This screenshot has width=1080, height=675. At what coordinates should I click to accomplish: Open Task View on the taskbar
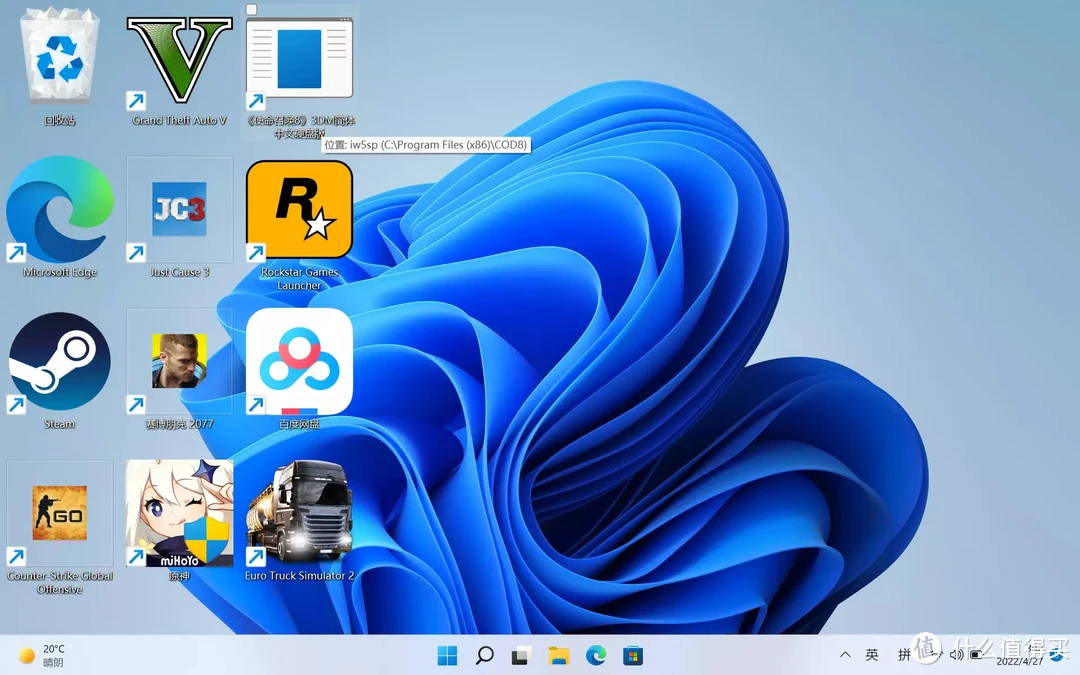click(521, 655)
